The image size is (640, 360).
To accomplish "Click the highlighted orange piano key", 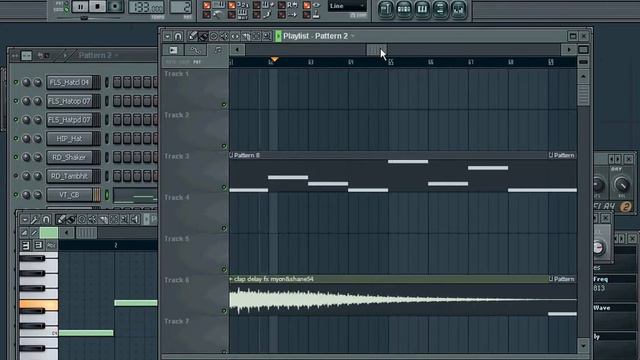I will [39, 304].
